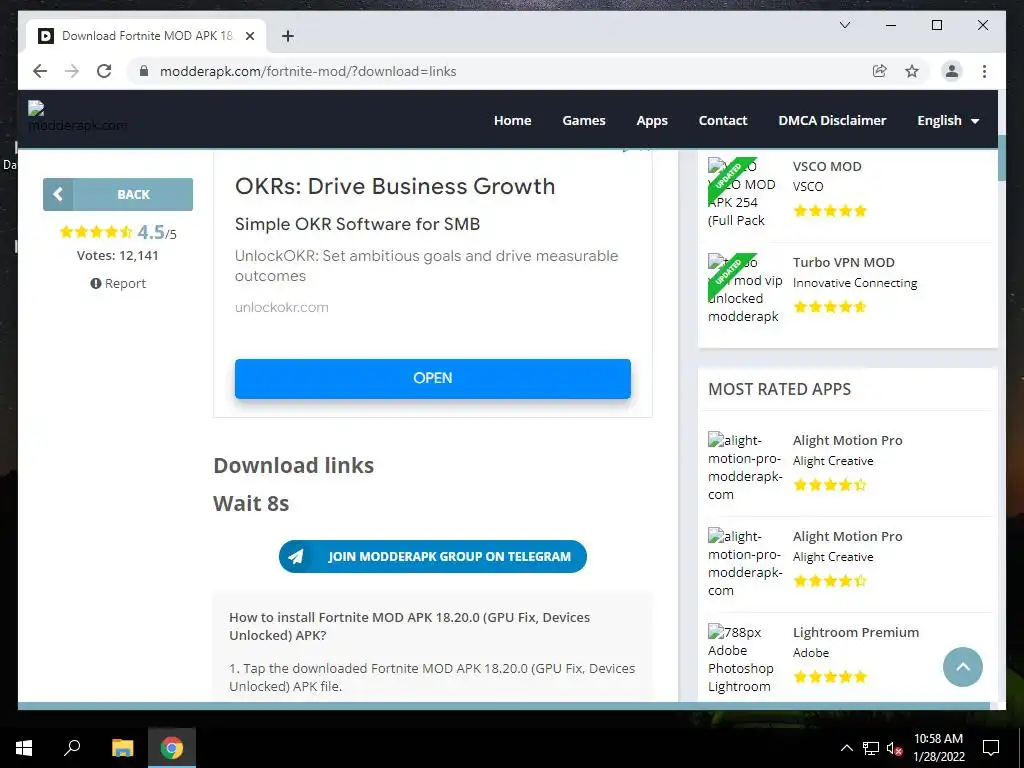Click the scroll-to-top round arrow button
This screenshot has height=768, width=1024.
click(963, 667)
